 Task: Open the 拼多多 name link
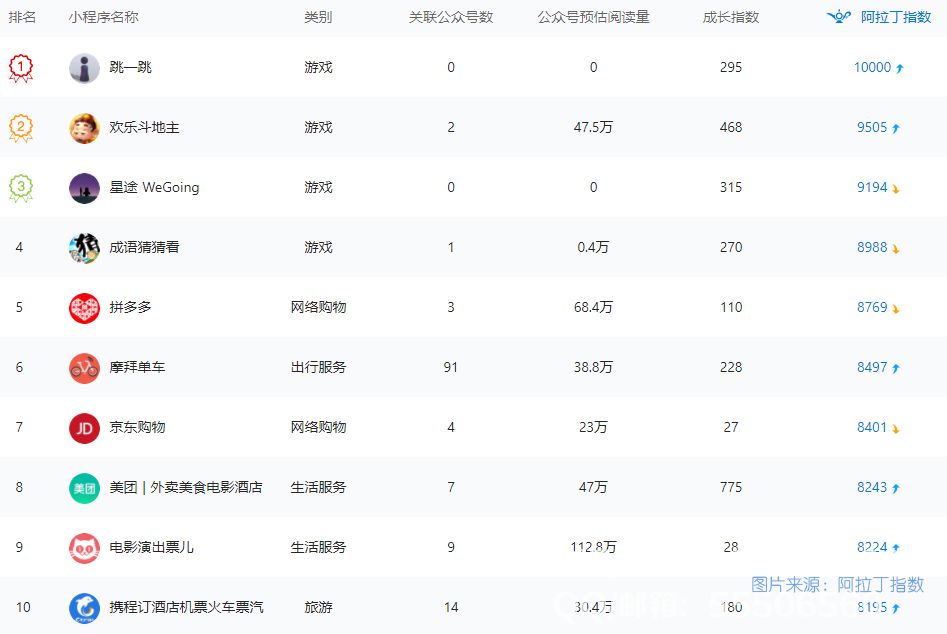[130, 307]
